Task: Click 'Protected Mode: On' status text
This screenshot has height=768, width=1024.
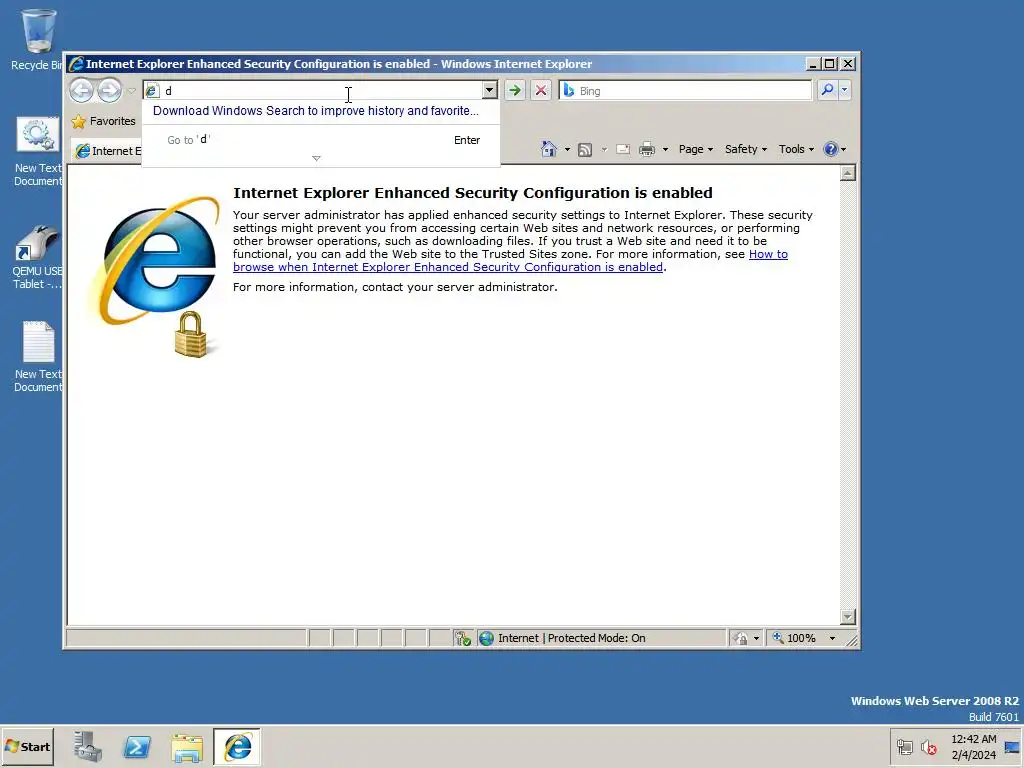Action: pyautogui.click(x=596, y=638)
